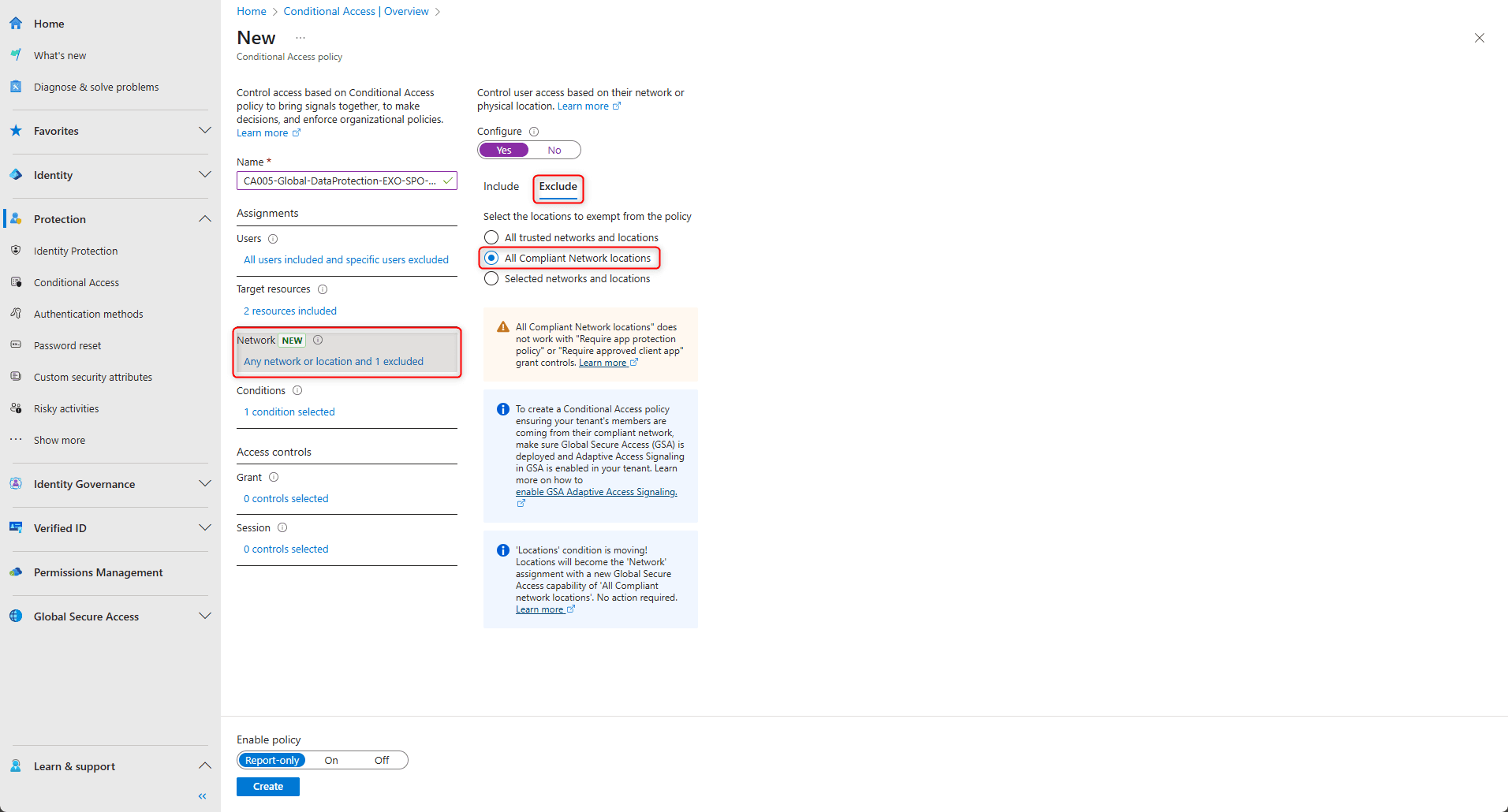Click the Protection section icon
The height and width of the screenshot is (812, 1508).
pos(16,219)
